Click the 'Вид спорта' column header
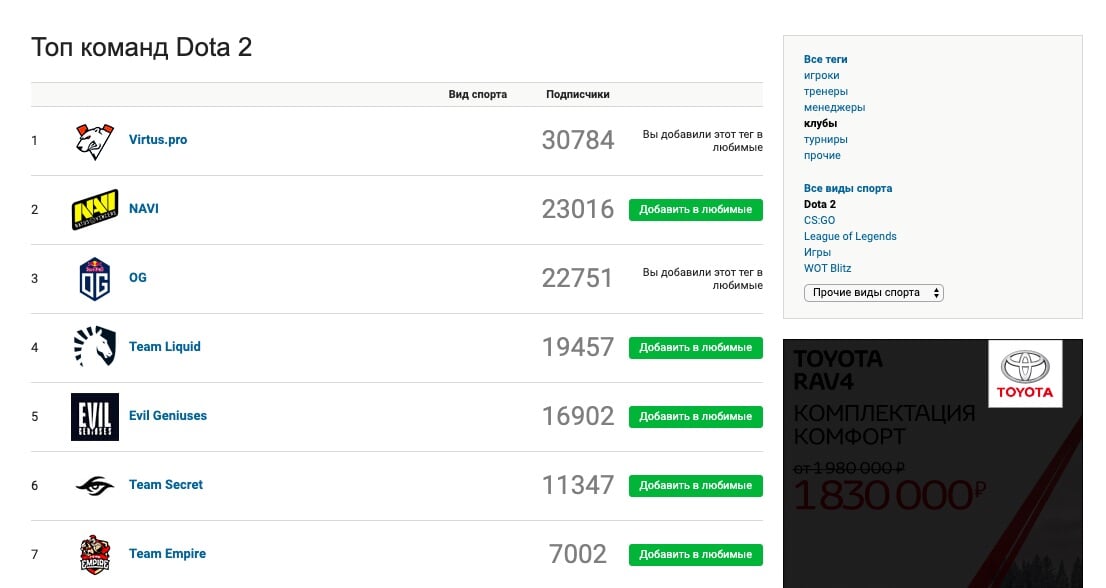The width and height of the screenshot is (1106, 588). pos(478,94)
